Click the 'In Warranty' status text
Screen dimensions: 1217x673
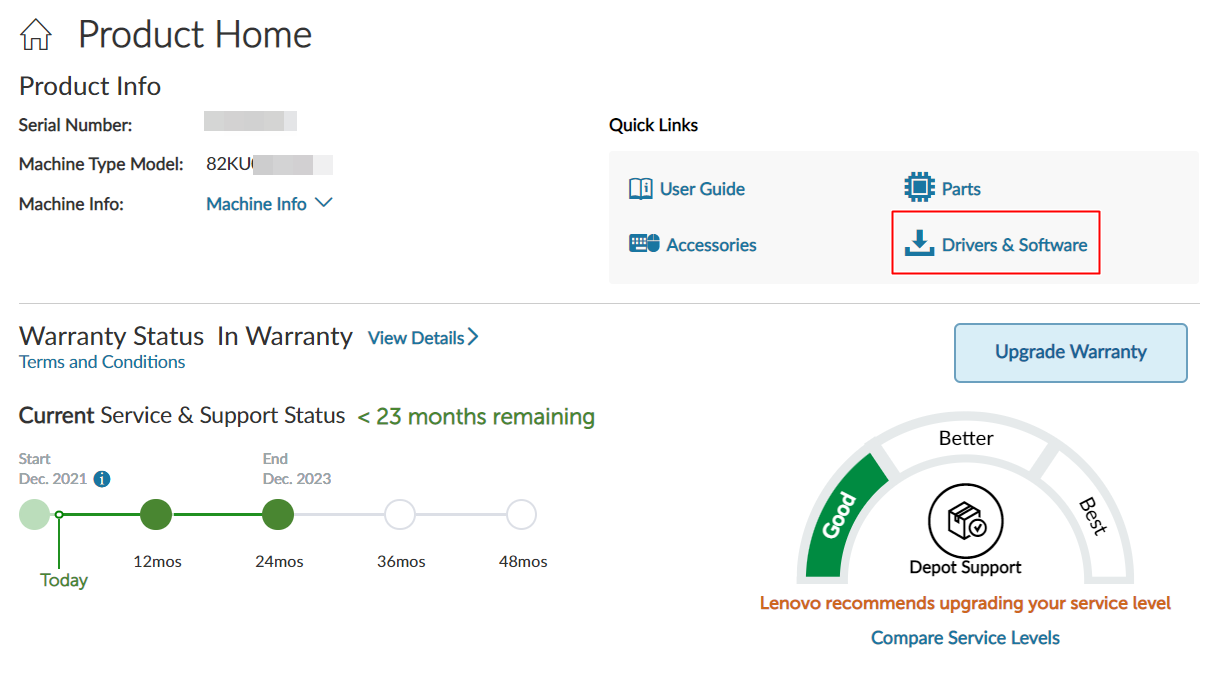(285, 336)
